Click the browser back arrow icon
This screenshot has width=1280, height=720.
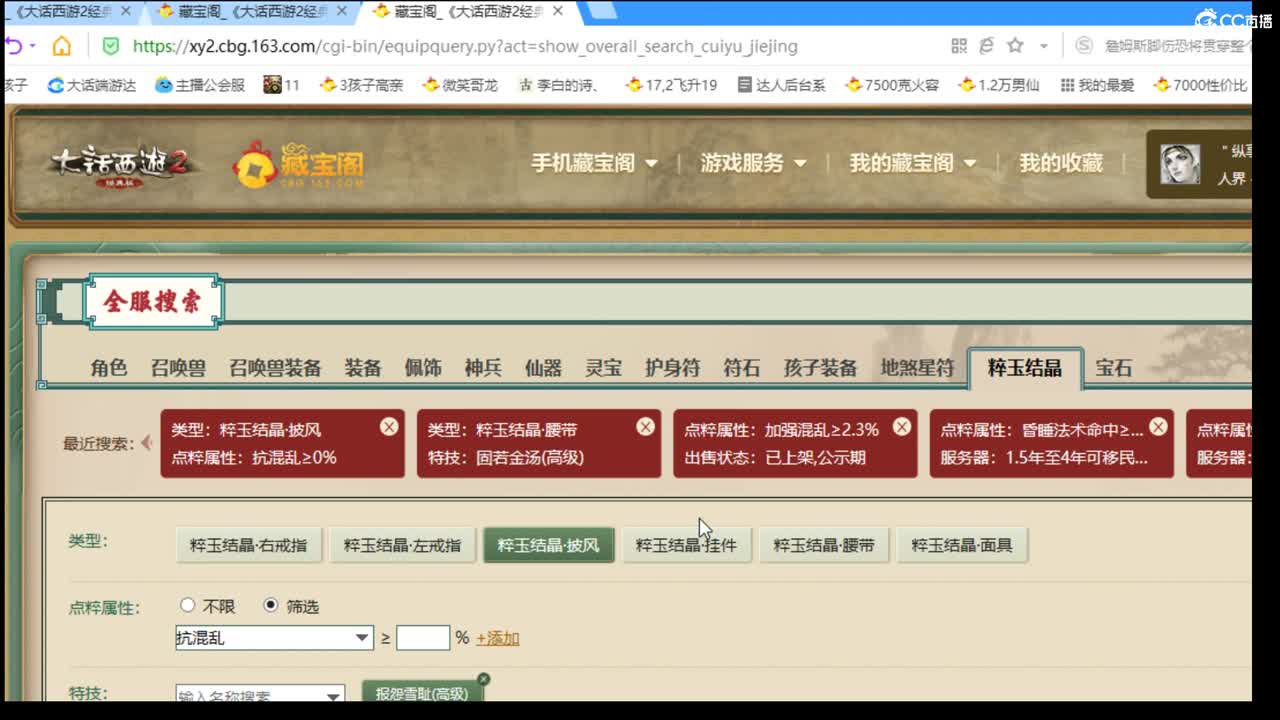(13, 46)
